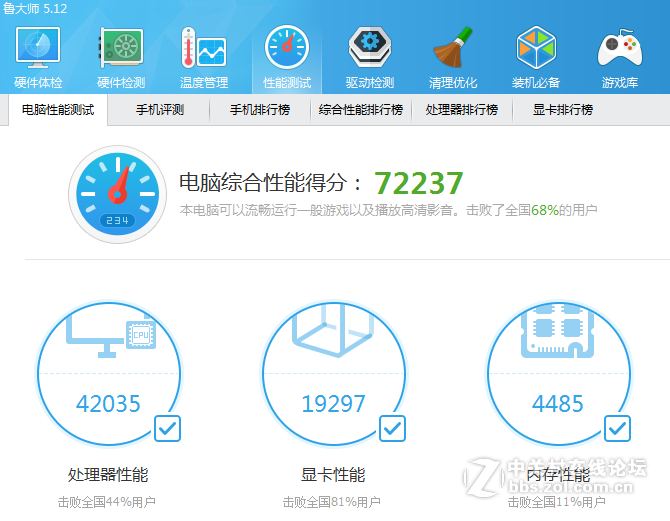
Task: Switch to 综合性能排行榜 tab
Action: [x=361, y=110]
